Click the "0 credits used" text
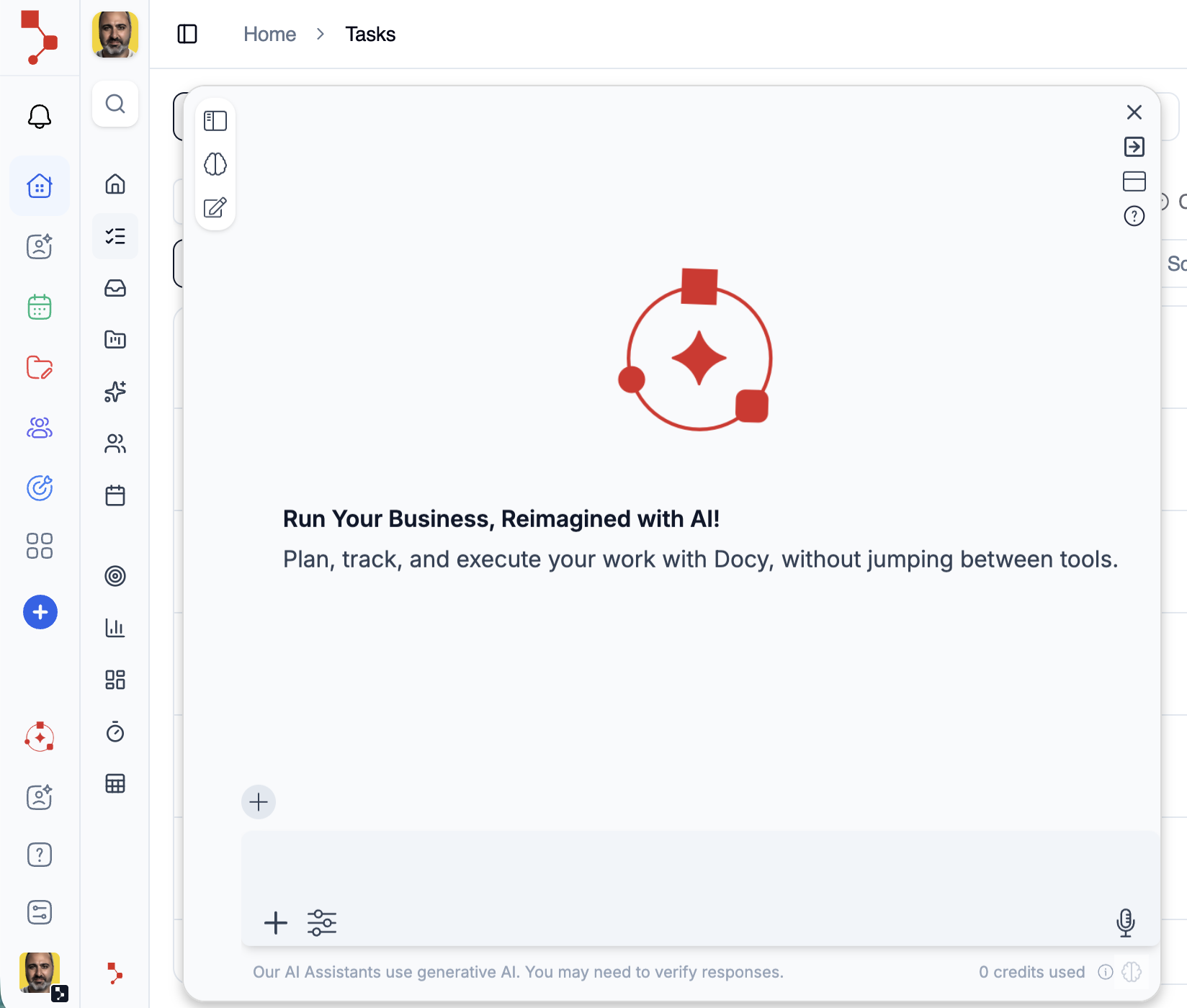Screen dimensions: 1187x1008 [x=1031, y=972]
